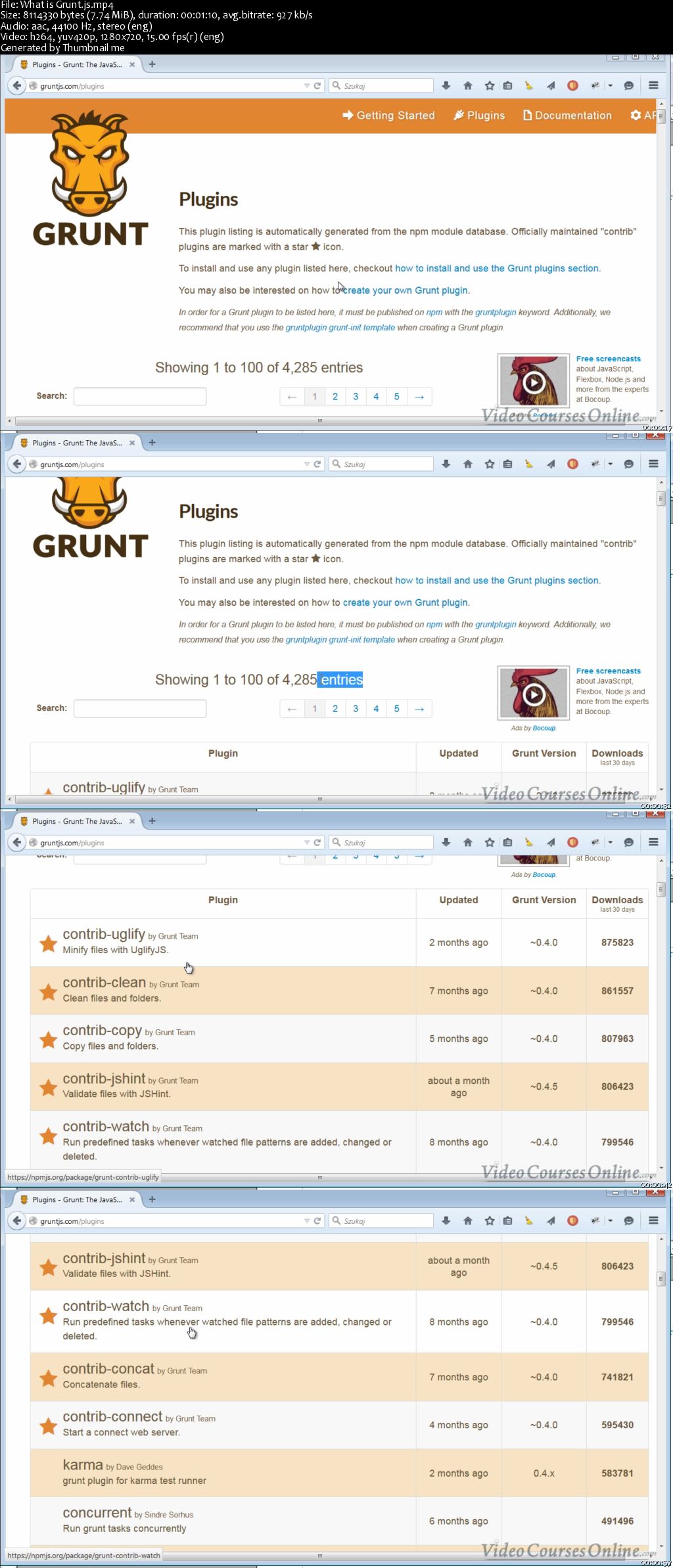
Task: Sort by Updated header in frame with highlighted 'entries'
Action: click(459, 753)
